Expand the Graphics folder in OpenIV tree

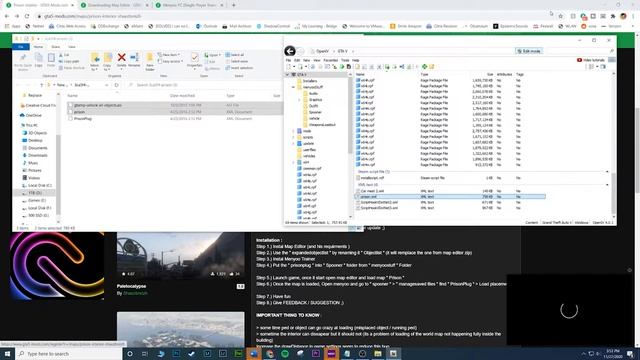pos(299,100)
